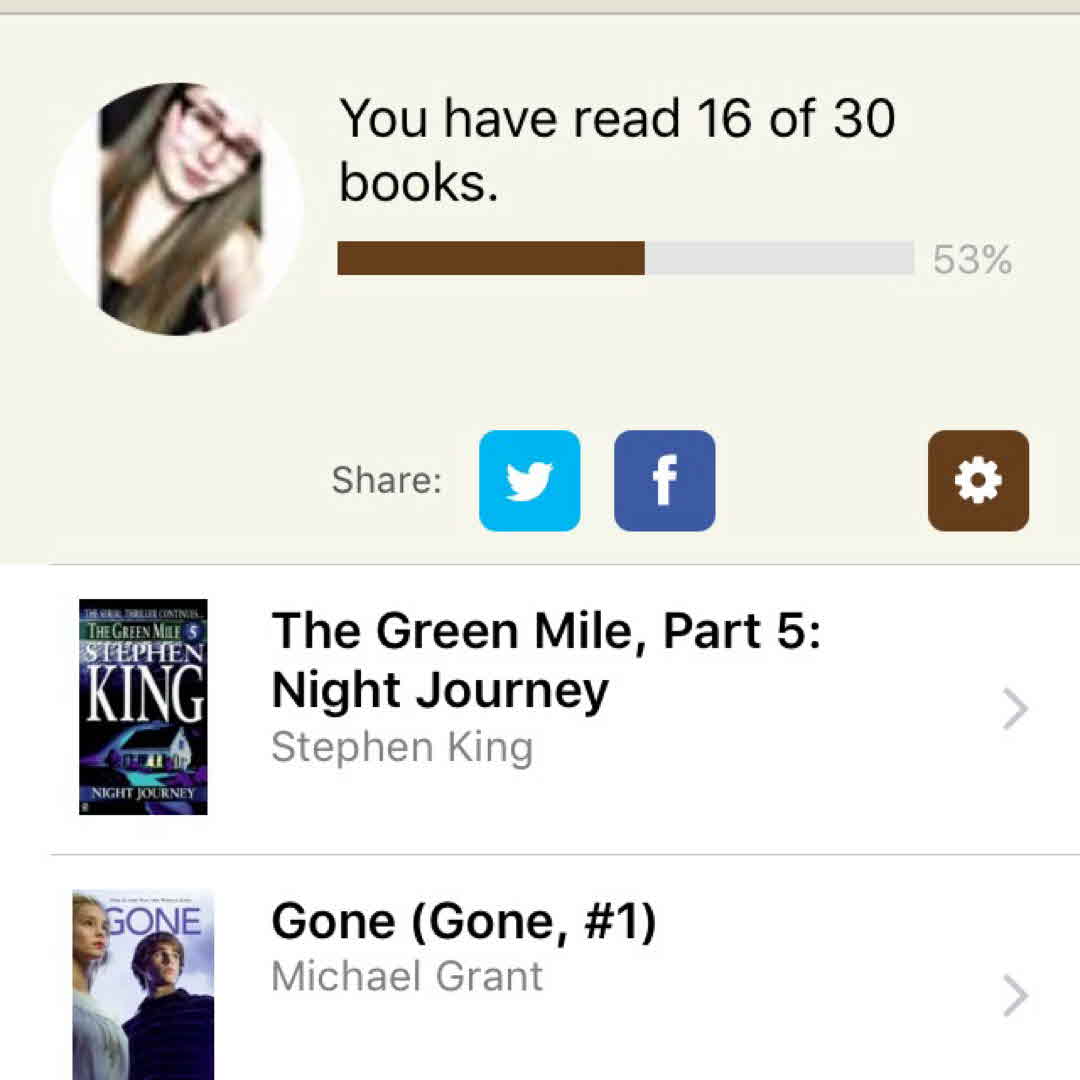The image size is (1080, 1080).
Task: Click the "GONE" lettering on book cover
Action: 156,920
